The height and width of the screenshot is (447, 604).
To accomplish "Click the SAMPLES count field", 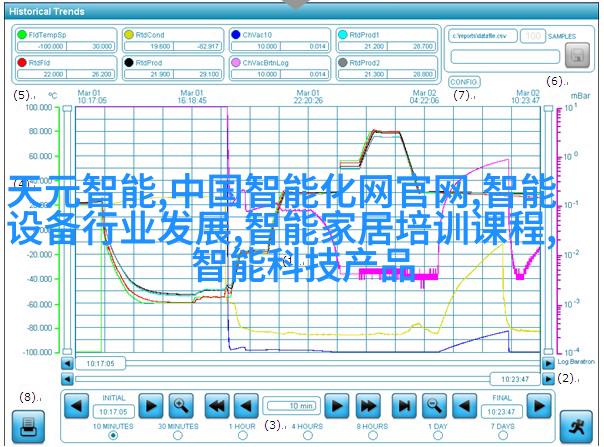I will point(533,36).
